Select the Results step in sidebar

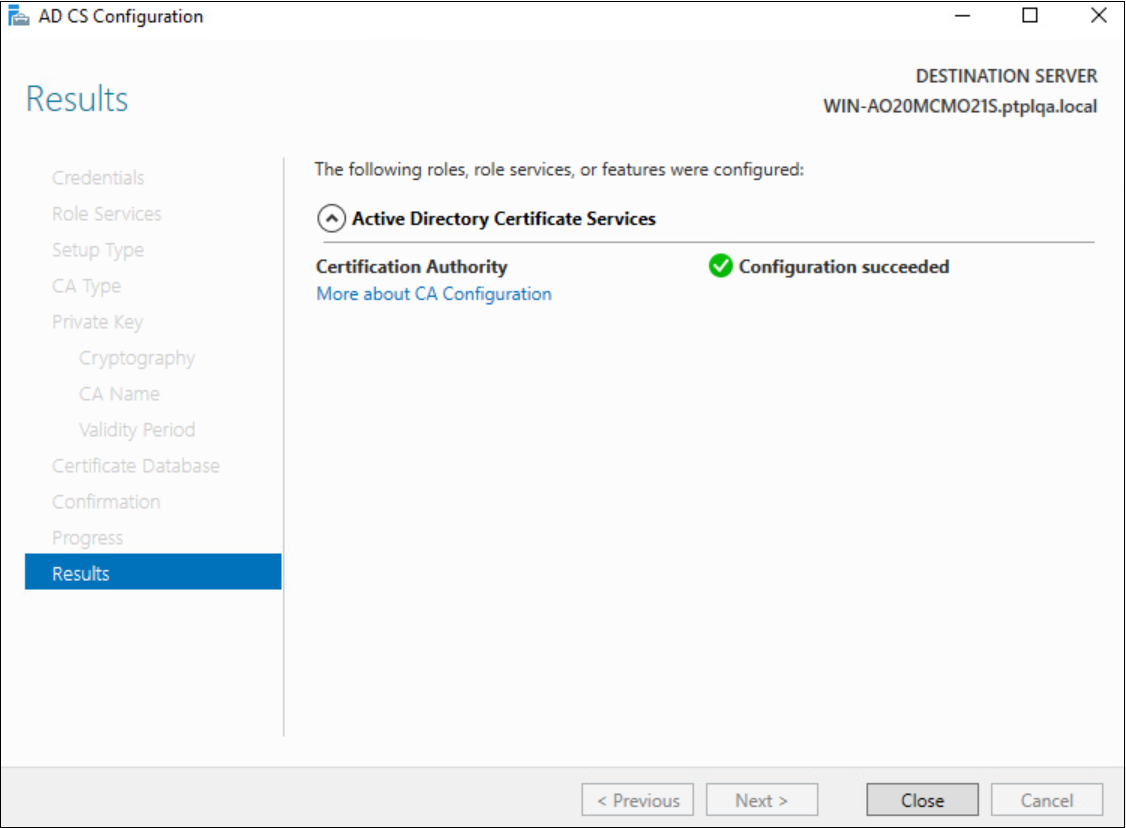click(153, 572)
